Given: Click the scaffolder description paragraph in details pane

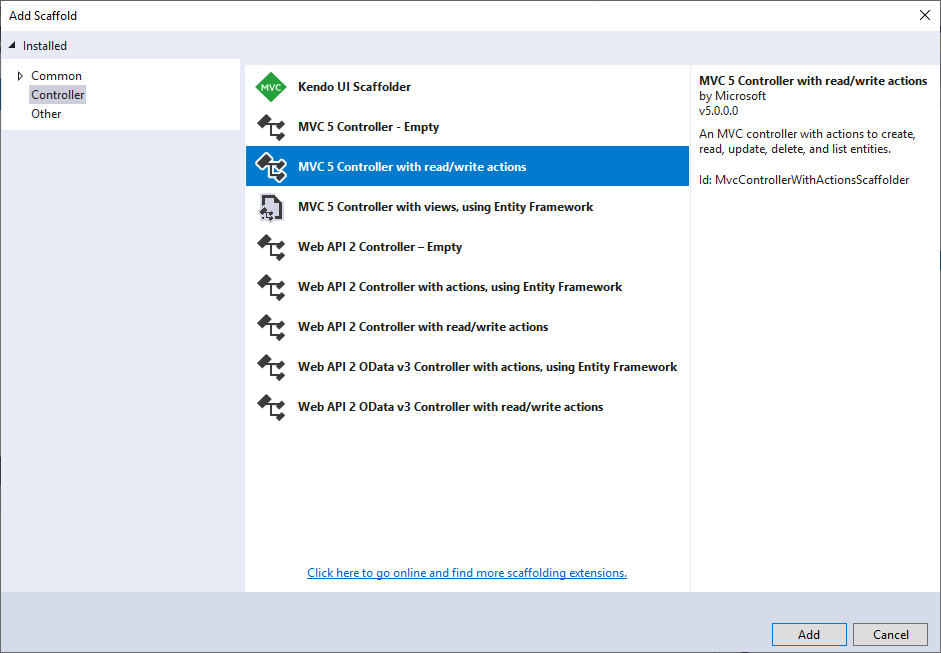Looking at the screenshot, I should click(807, 142).
